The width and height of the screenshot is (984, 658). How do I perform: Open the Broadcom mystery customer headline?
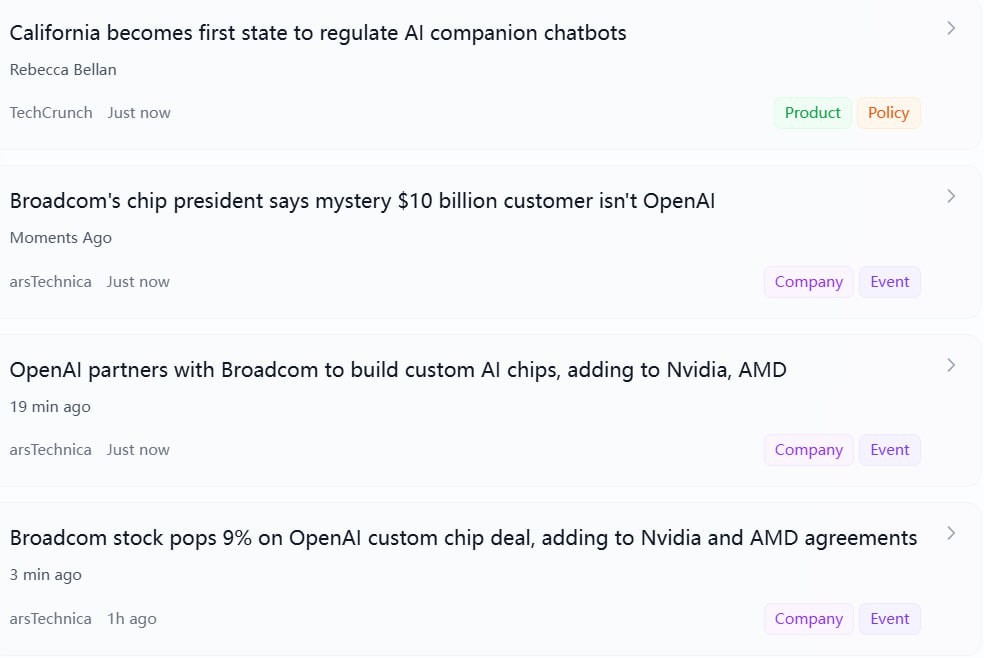pos(362,200)
